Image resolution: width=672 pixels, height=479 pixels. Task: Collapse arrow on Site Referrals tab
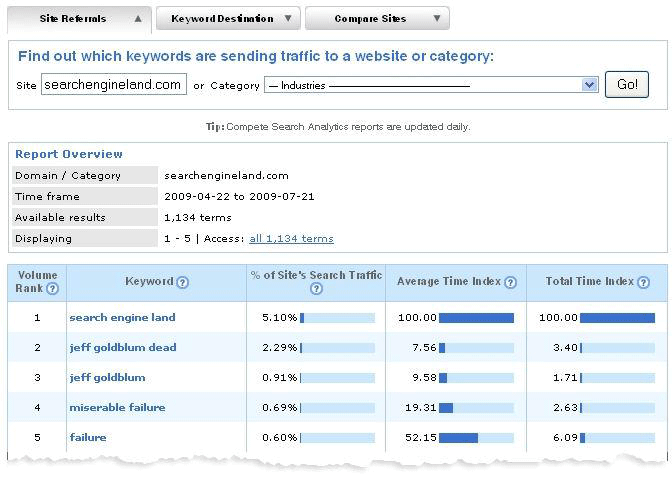[138, 18]
